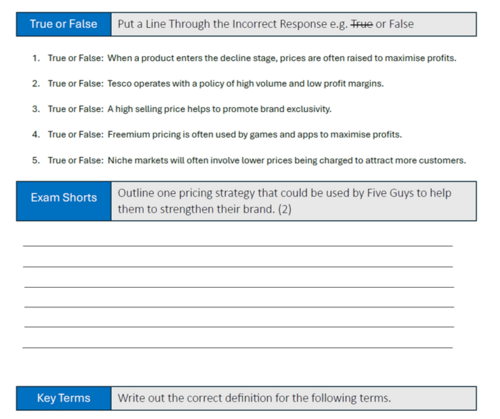Click the Tesco high volume statement
This screenshot has height=419, width=500.
coord(245,83)
